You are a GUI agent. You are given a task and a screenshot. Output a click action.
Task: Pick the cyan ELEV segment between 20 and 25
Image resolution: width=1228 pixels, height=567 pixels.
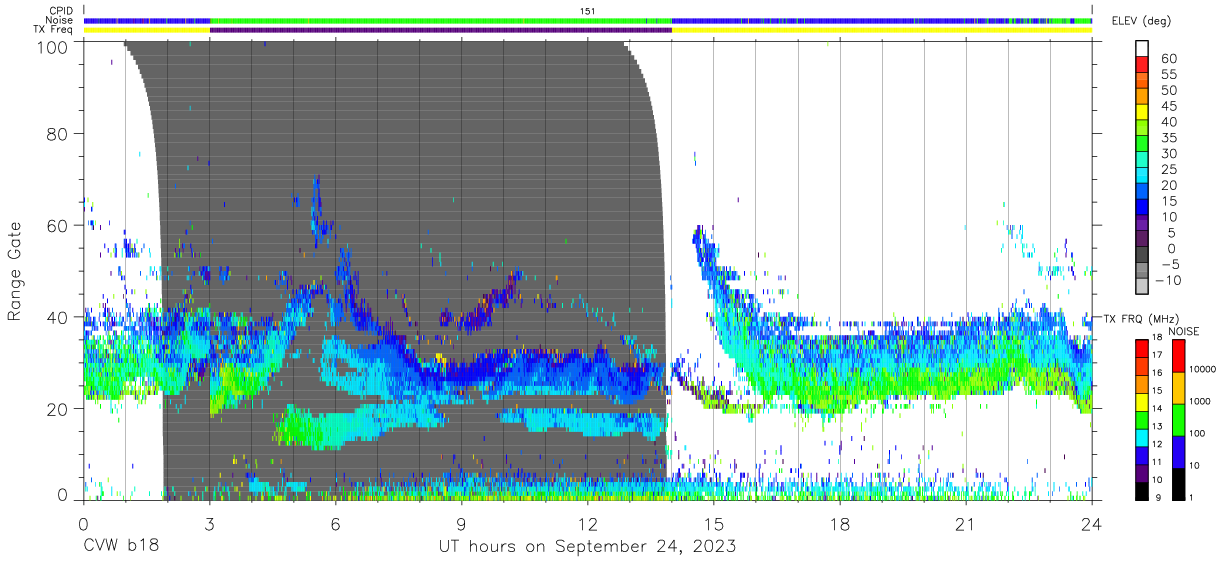coord(1141,177)
